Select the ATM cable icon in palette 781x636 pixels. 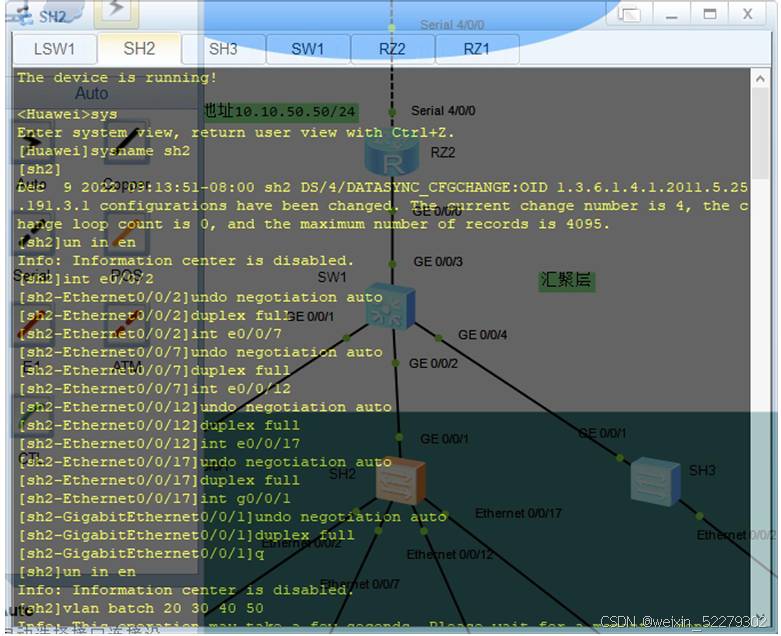point(127,325)
